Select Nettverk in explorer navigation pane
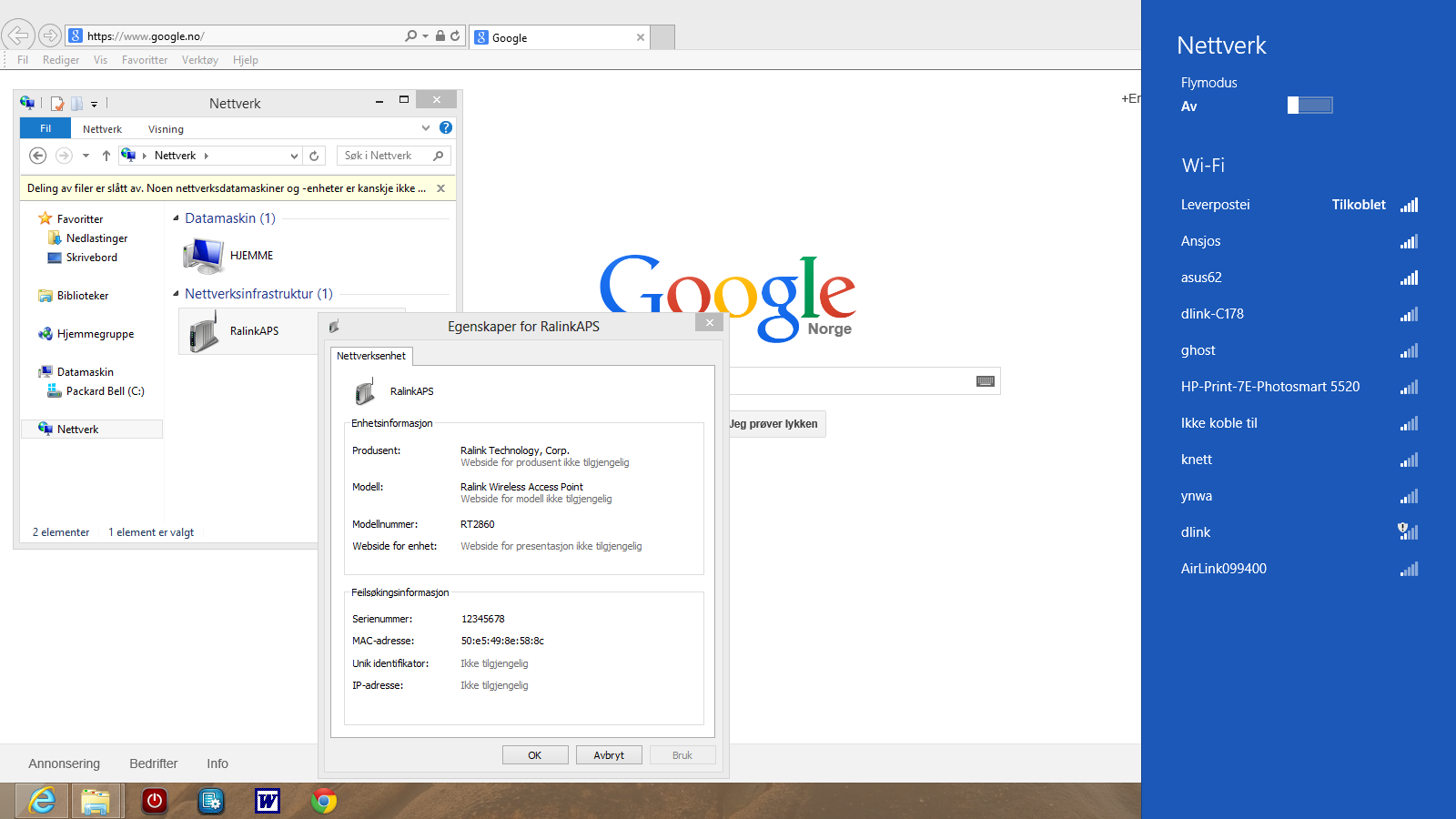1456x819 pixels. (x=91, y=430)
